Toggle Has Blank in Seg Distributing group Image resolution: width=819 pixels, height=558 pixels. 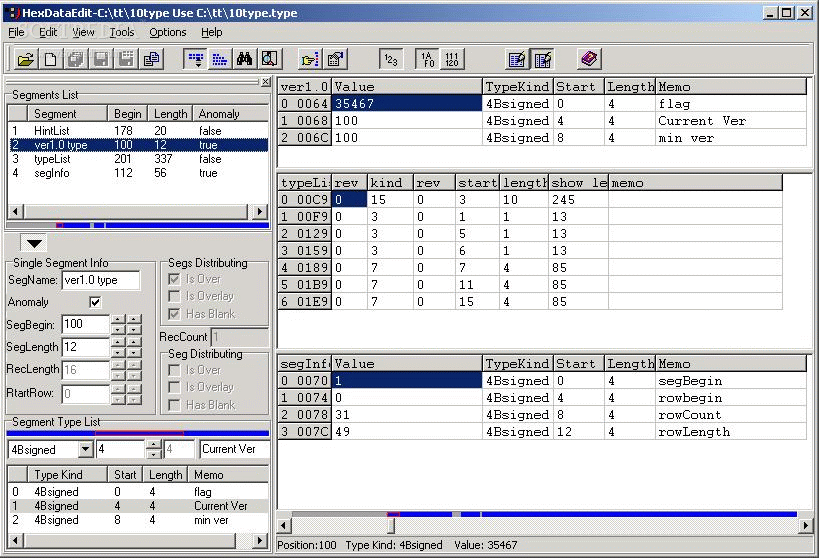click(174, 405)
